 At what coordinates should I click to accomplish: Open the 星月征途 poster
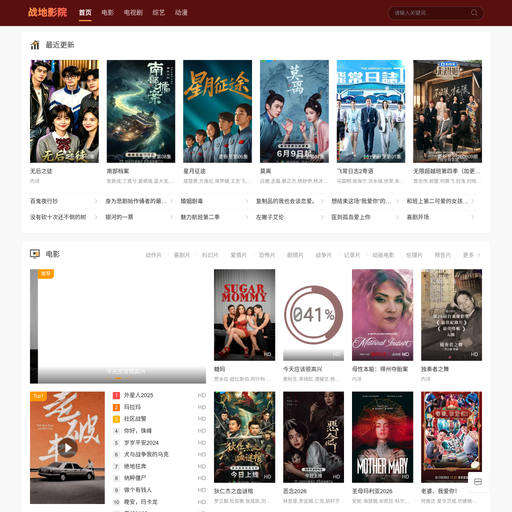(x=217, y=111)
